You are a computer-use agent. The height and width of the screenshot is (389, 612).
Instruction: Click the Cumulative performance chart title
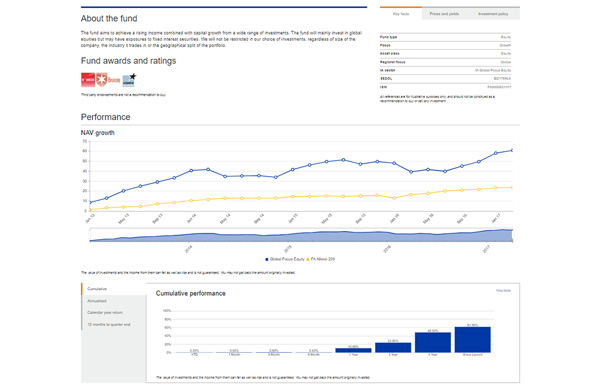point(190,293)
